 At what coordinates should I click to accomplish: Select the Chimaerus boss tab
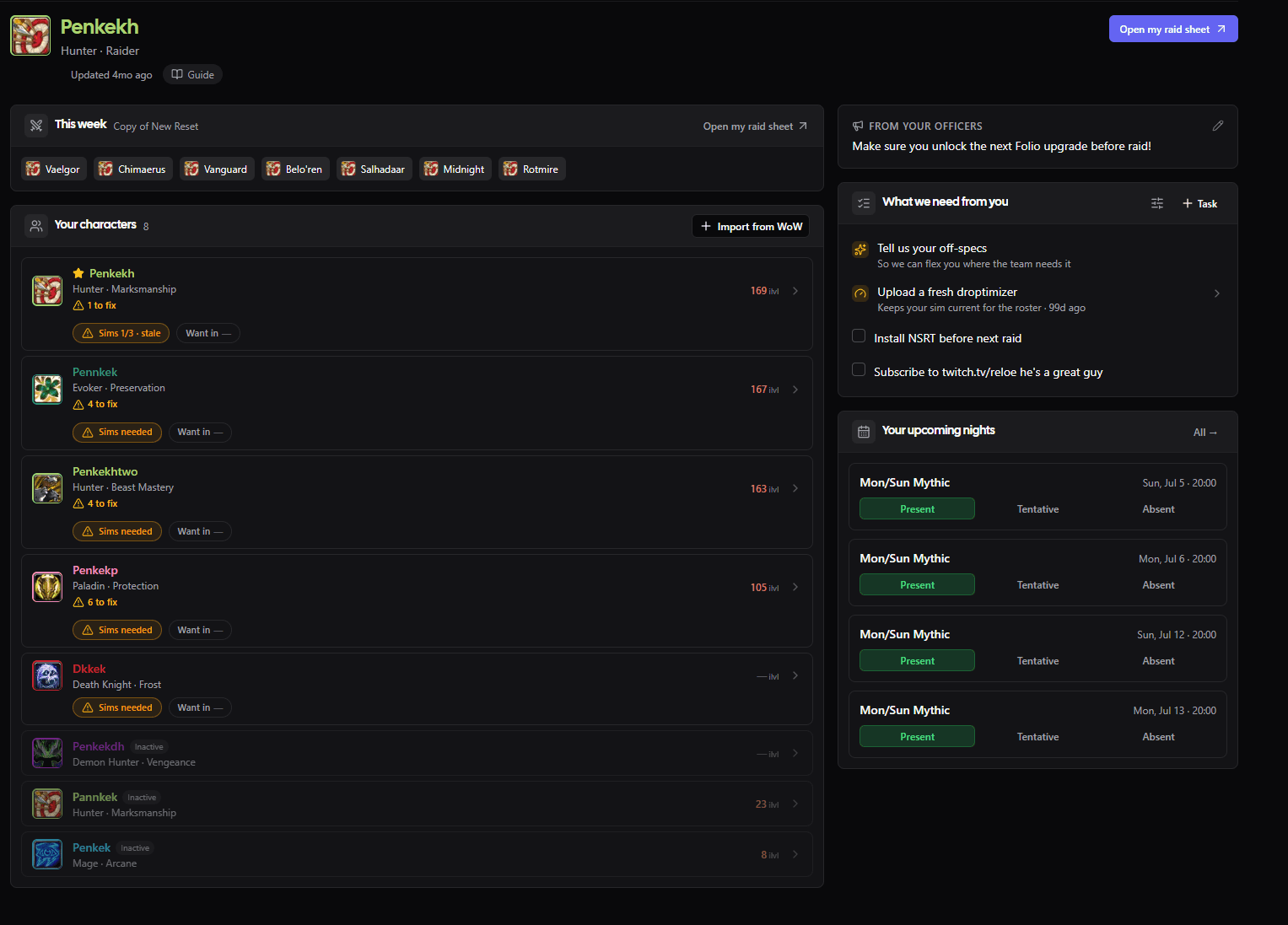(133, 169)
